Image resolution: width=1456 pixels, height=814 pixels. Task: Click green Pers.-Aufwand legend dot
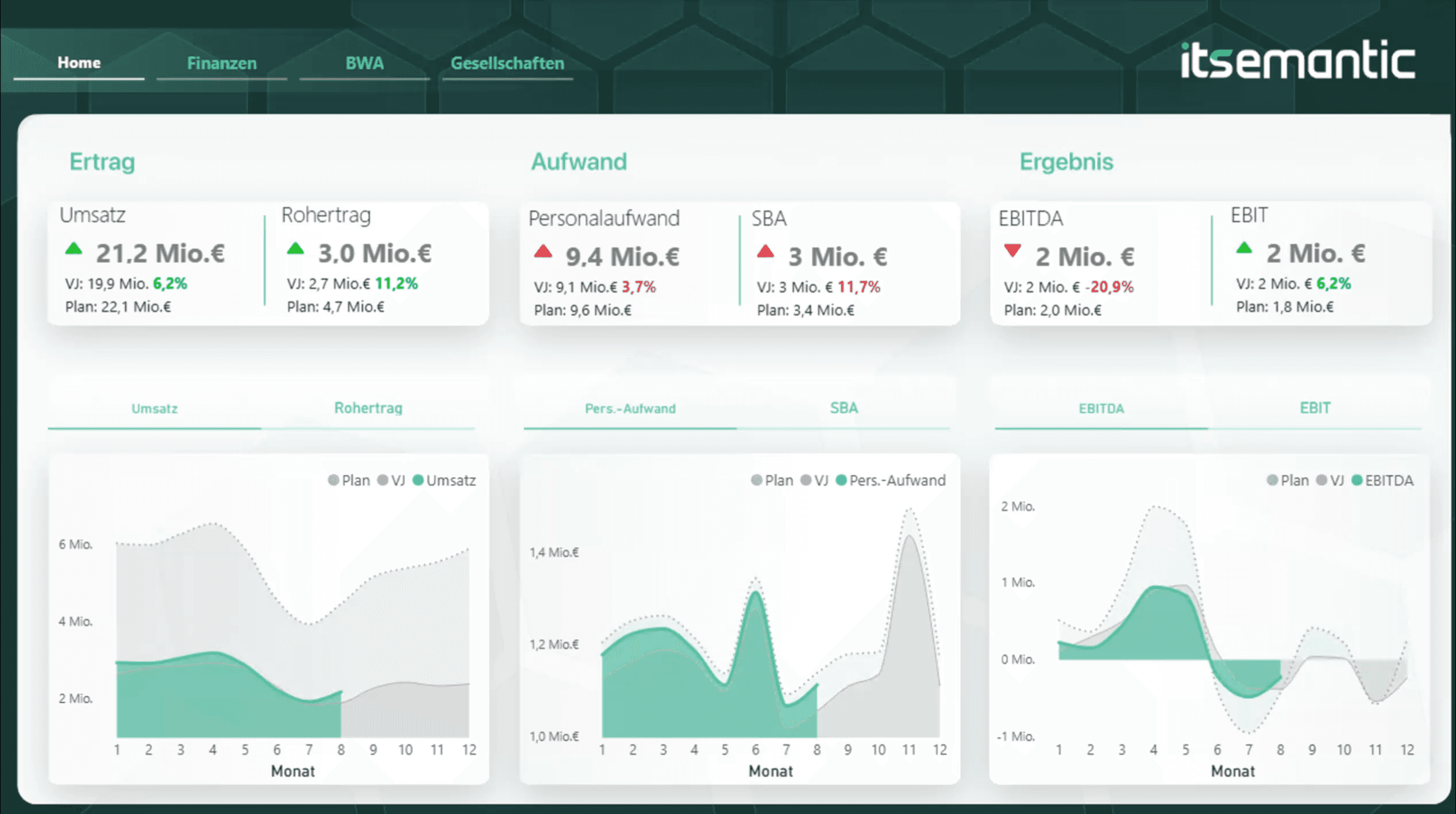[x=841, y=480]
